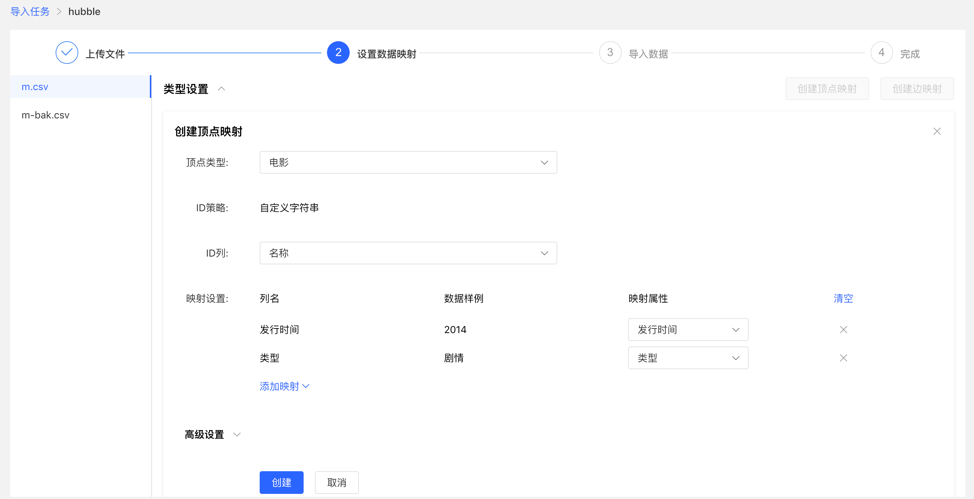Expand the 高级设置 section
This screenshot has height=499, width=974.
click(x=236, y=435)
